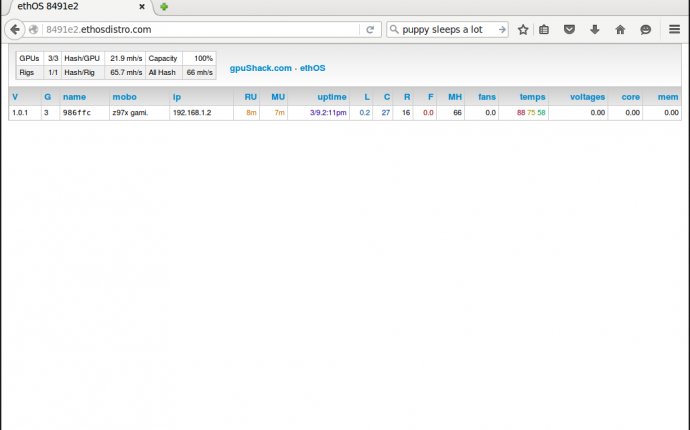Submit search with the arrow icon

point(502,29)
